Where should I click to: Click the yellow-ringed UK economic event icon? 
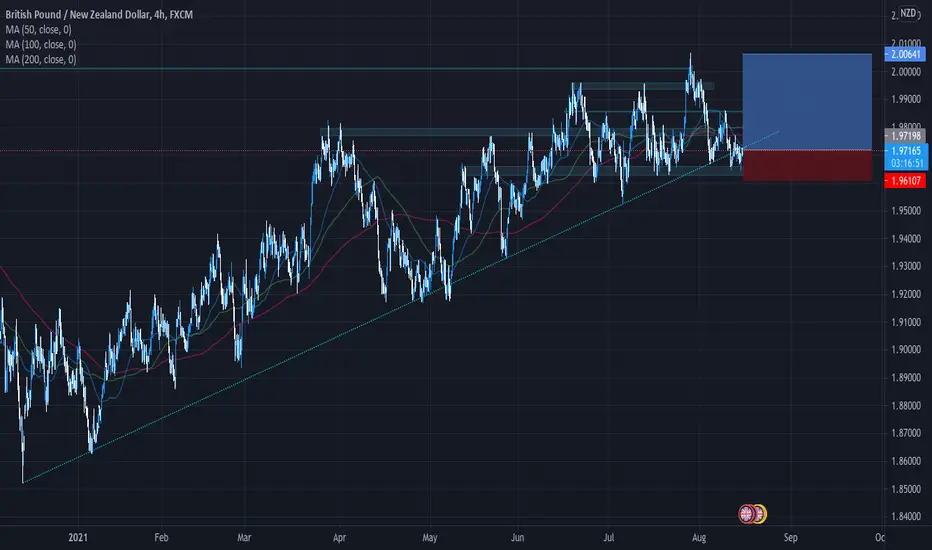pos(760,514)
